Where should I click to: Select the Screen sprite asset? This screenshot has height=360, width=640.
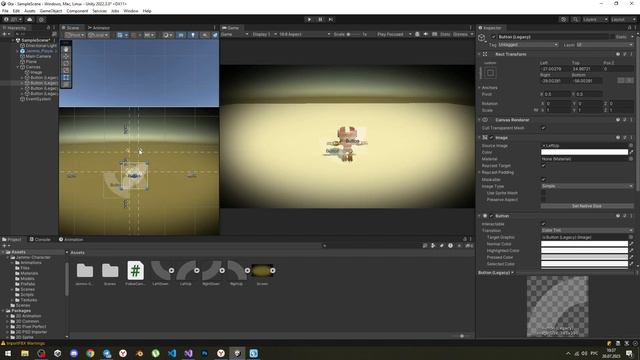click(262, 273)
